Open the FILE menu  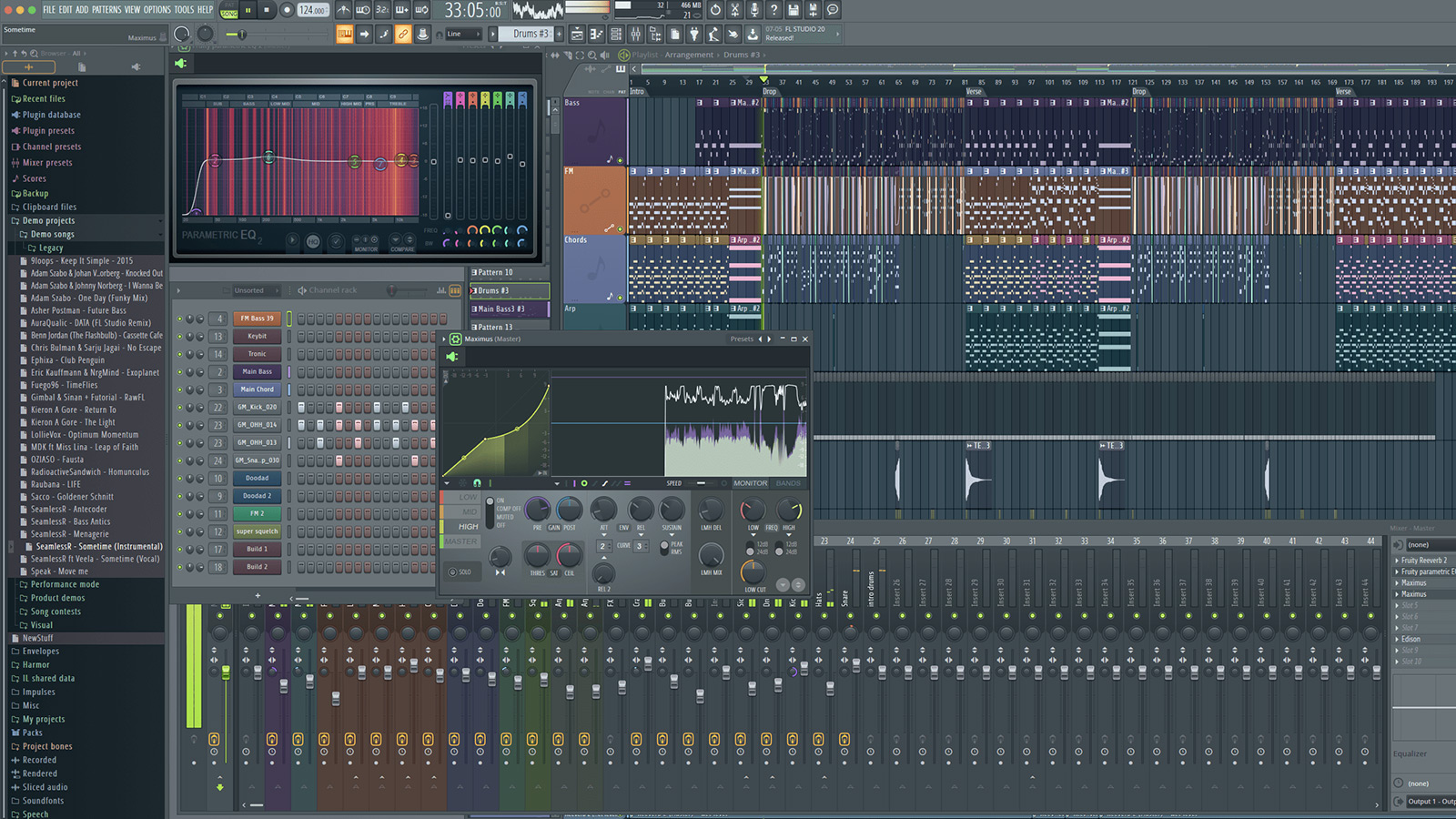(x=49, y=10)
